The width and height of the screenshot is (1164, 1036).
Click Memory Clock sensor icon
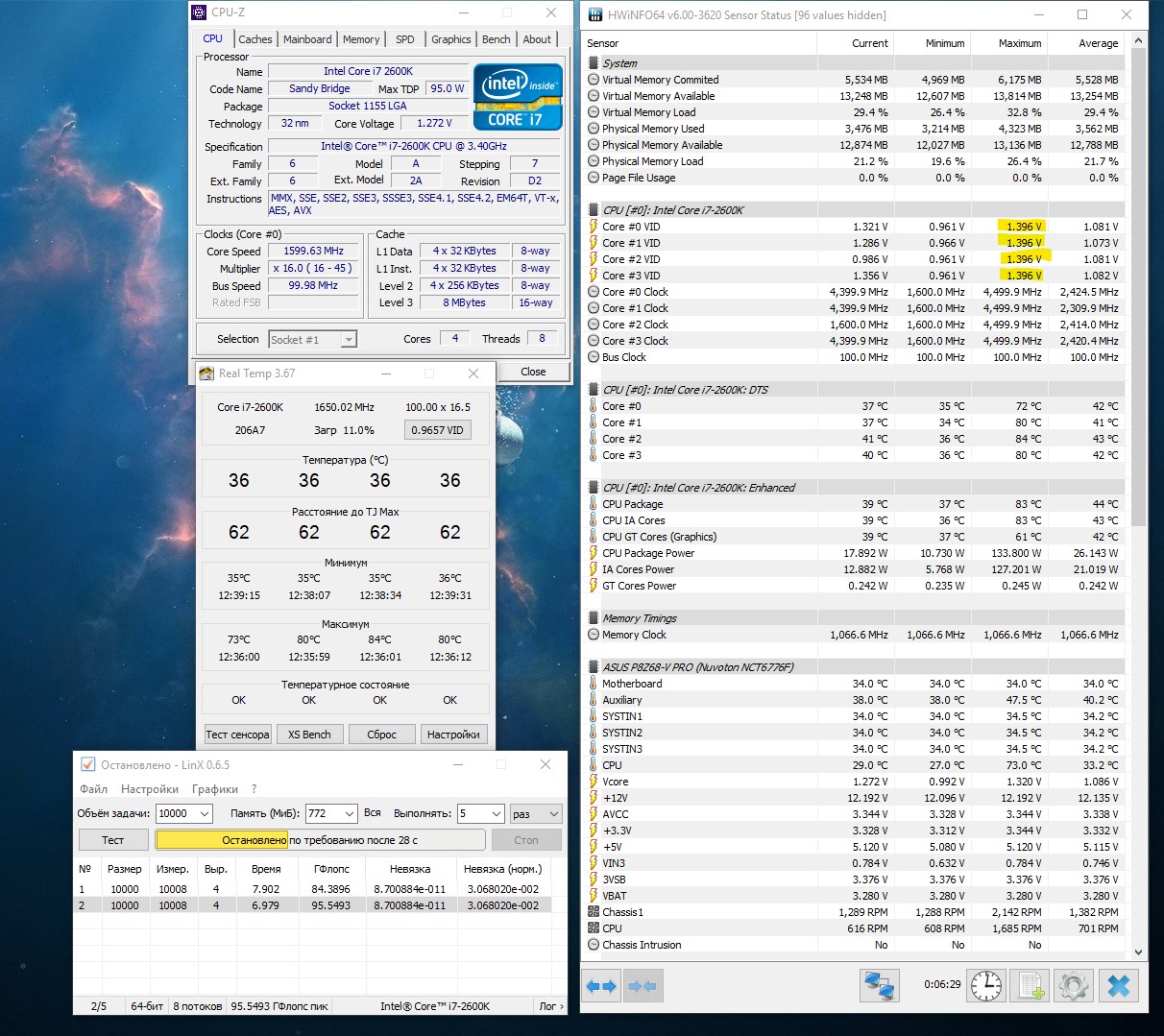tap(594, 635)
